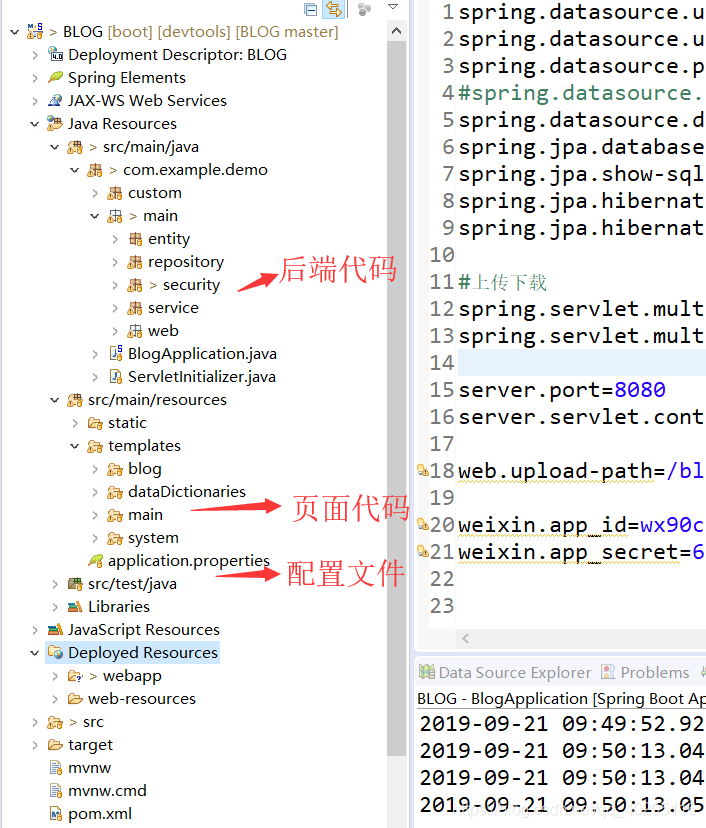Click warning marker on line 20
The image size is (706, 828).
(422, 524)
